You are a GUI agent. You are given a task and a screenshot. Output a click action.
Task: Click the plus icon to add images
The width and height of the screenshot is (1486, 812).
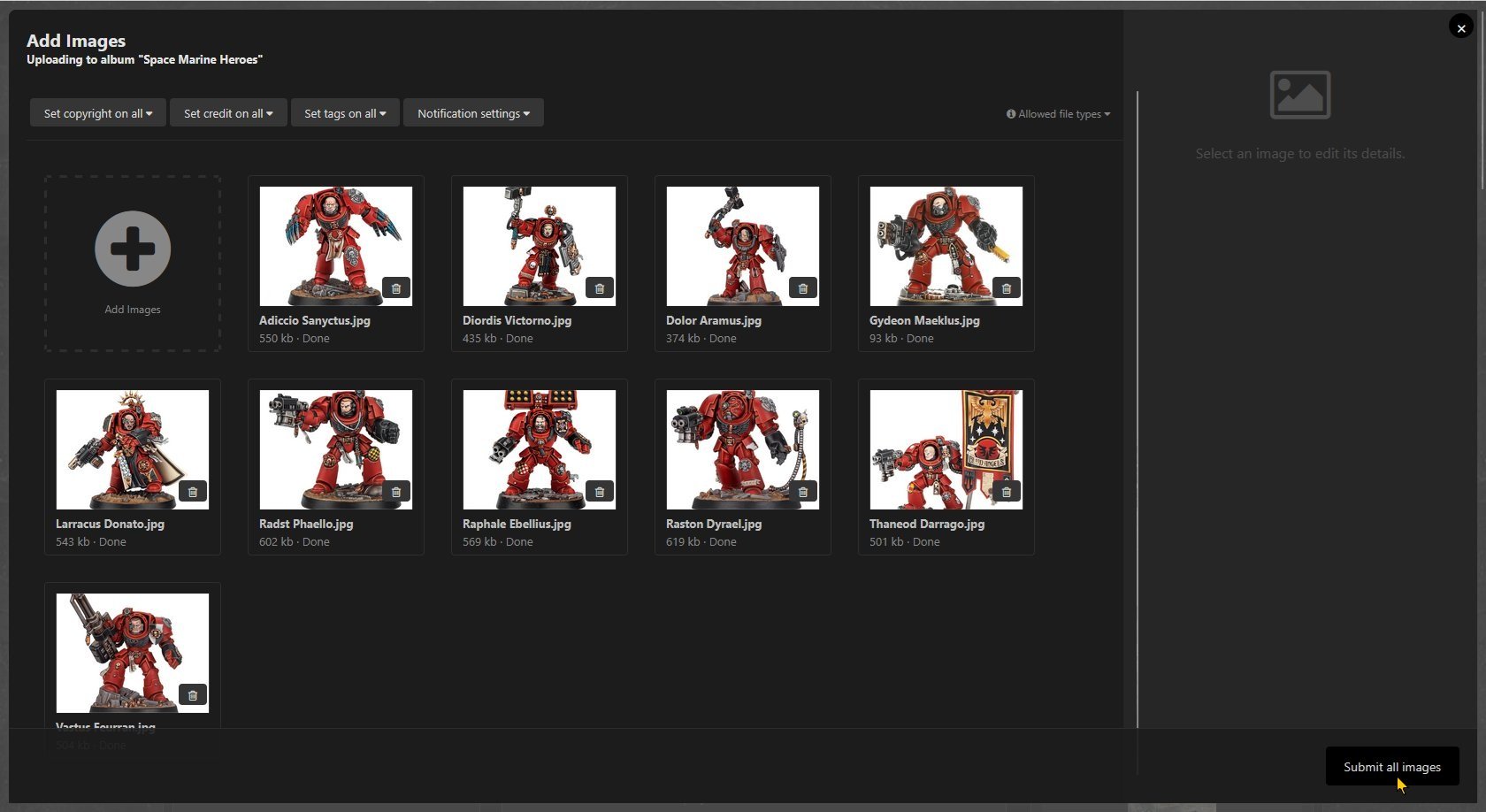(x=133, y=249)
